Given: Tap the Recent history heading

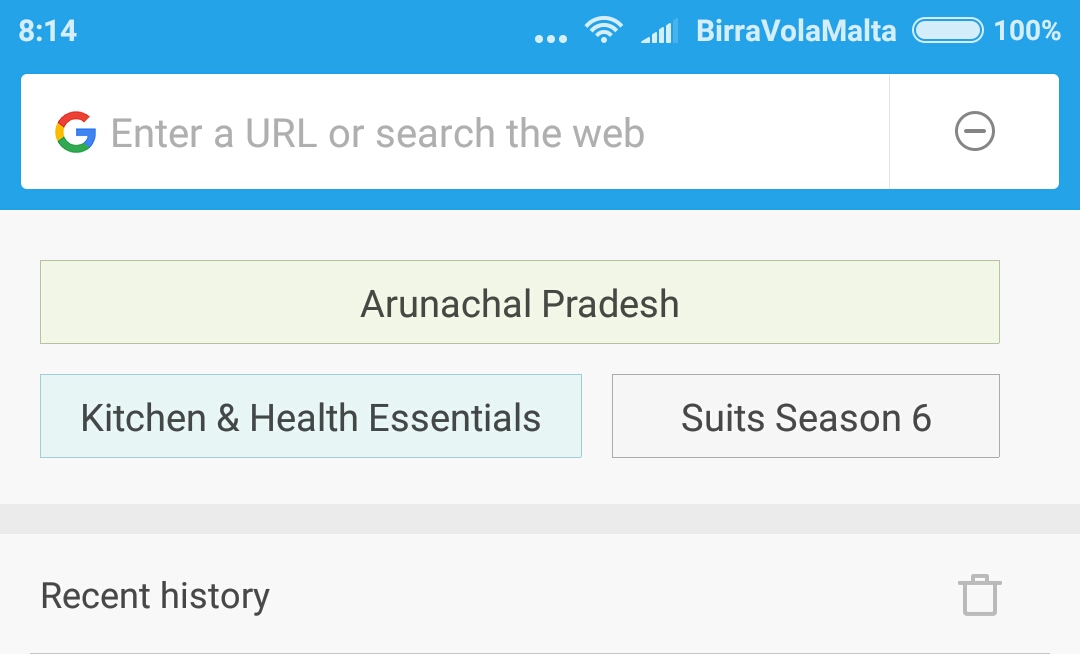Looking at the screenshot, I should [155, 595].
